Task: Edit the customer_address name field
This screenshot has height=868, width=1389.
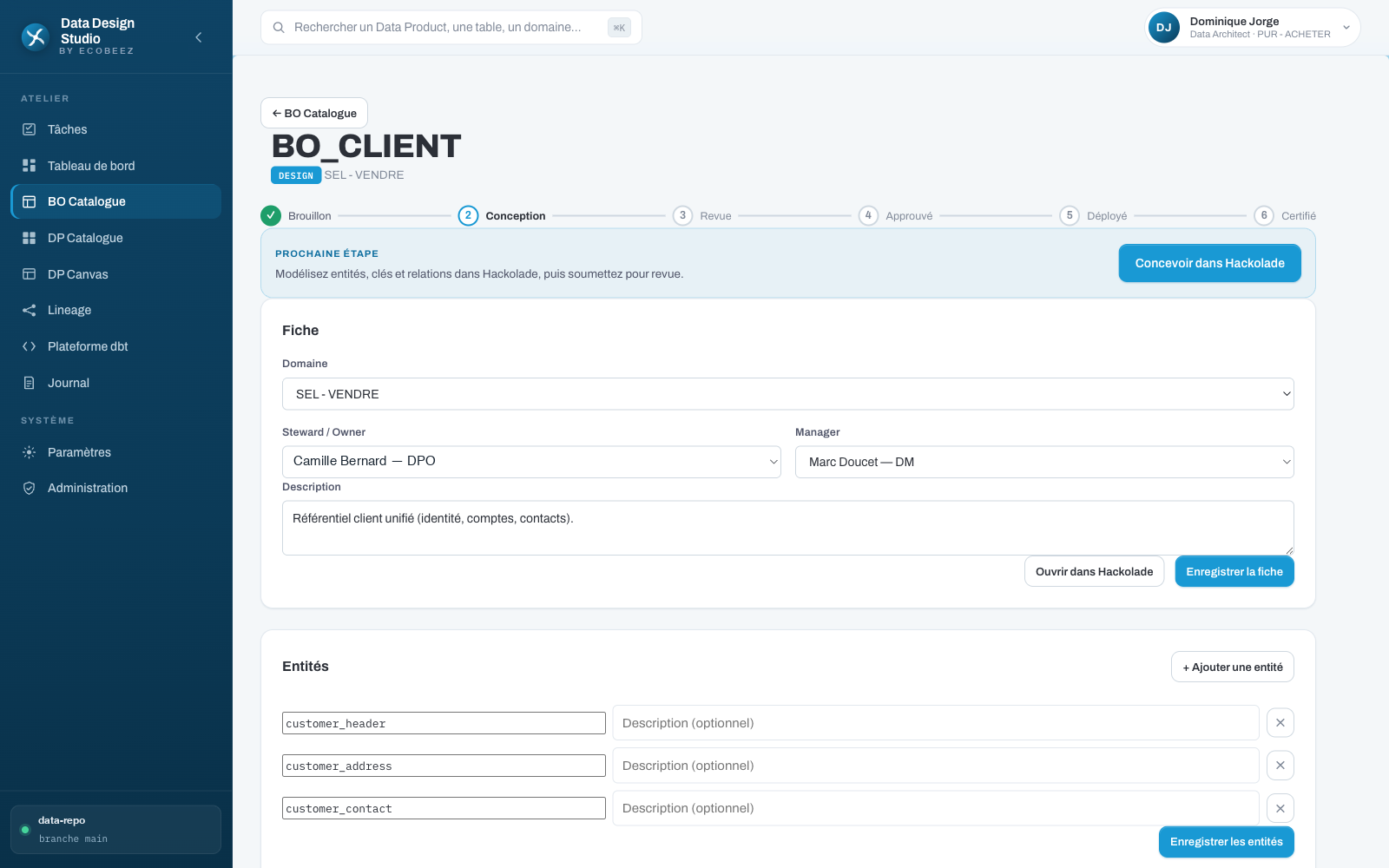Action: tap(444, 766)
